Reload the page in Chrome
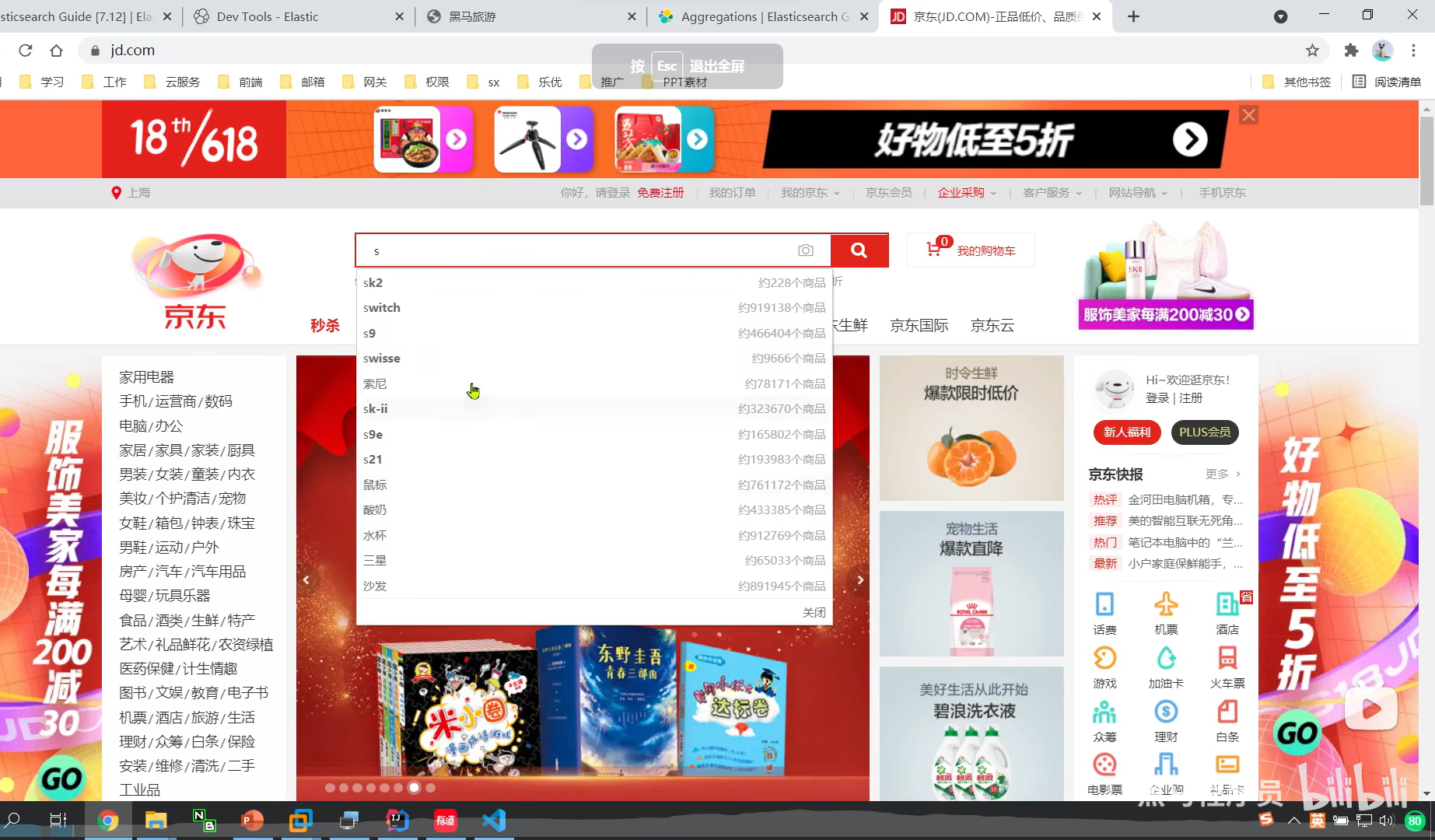1435x840 pixels. pos(26,51)
